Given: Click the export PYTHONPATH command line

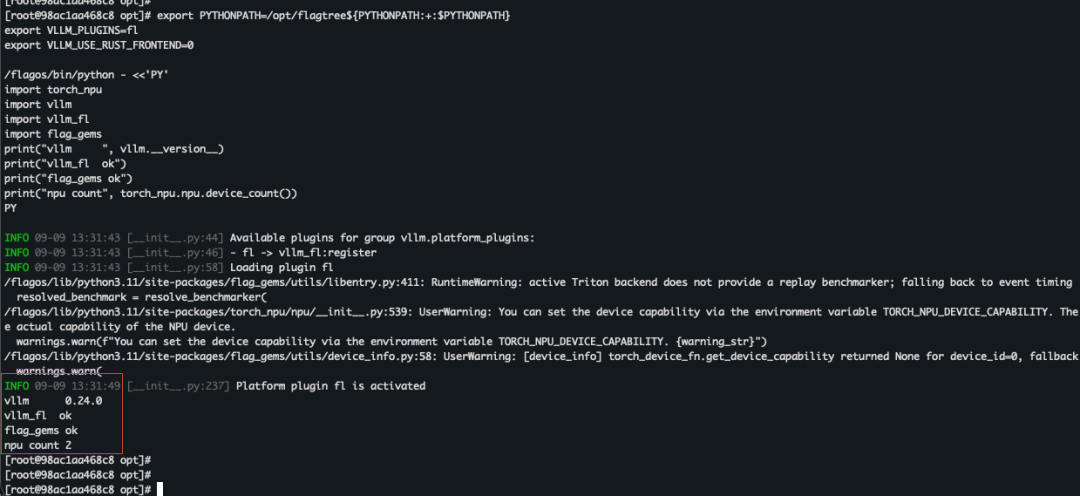Looking at the screenshot, I should 333,15.
